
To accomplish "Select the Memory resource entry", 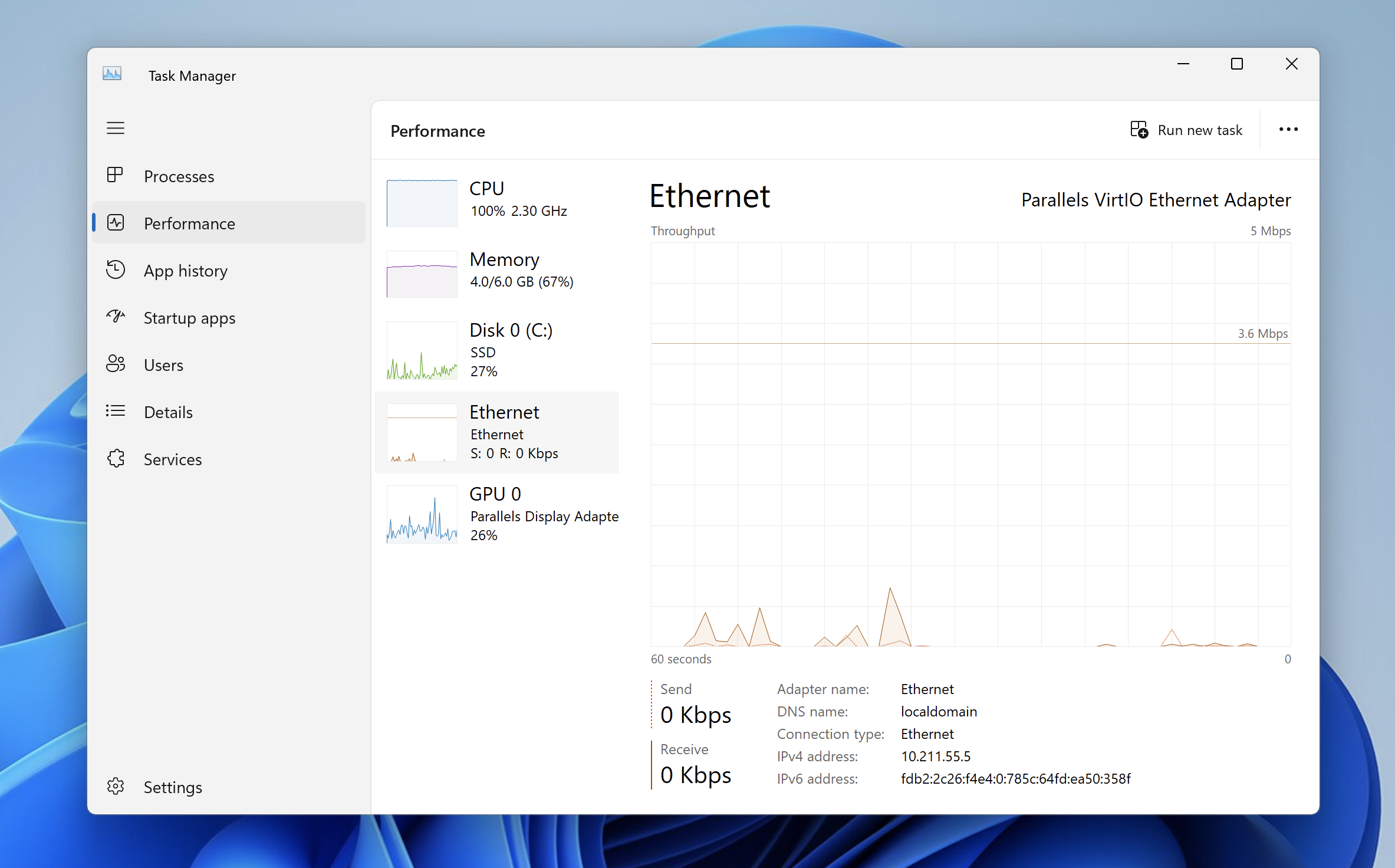I will click(x=498, y=271).
